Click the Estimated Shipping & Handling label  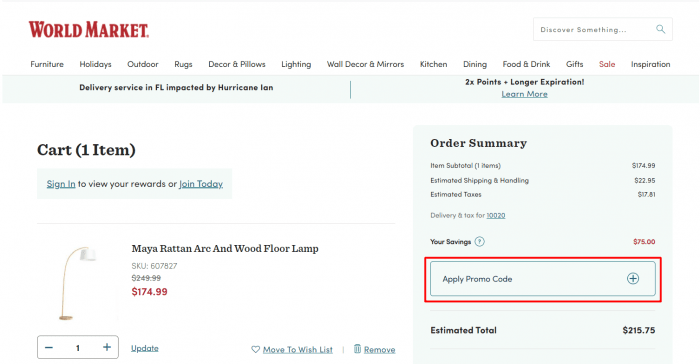pyautogui.click(x=479, y=180)
